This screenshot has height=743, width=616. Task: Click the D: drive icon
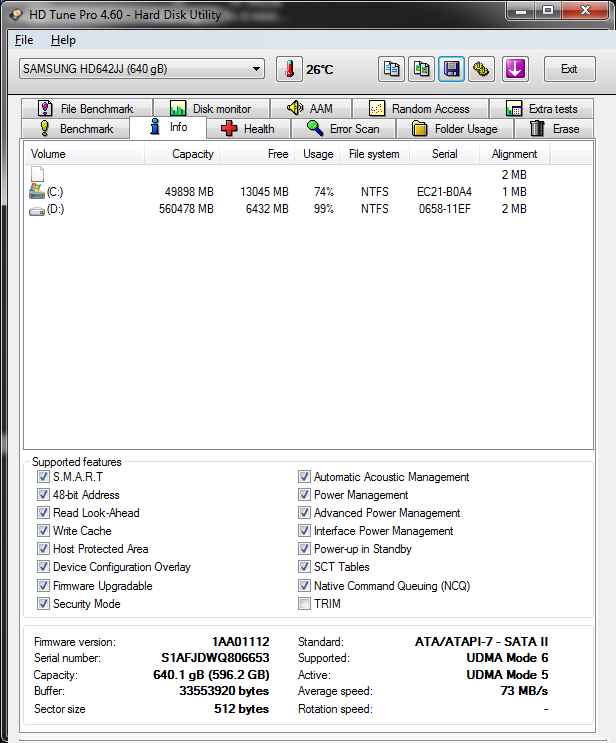[x=37, y=210]
